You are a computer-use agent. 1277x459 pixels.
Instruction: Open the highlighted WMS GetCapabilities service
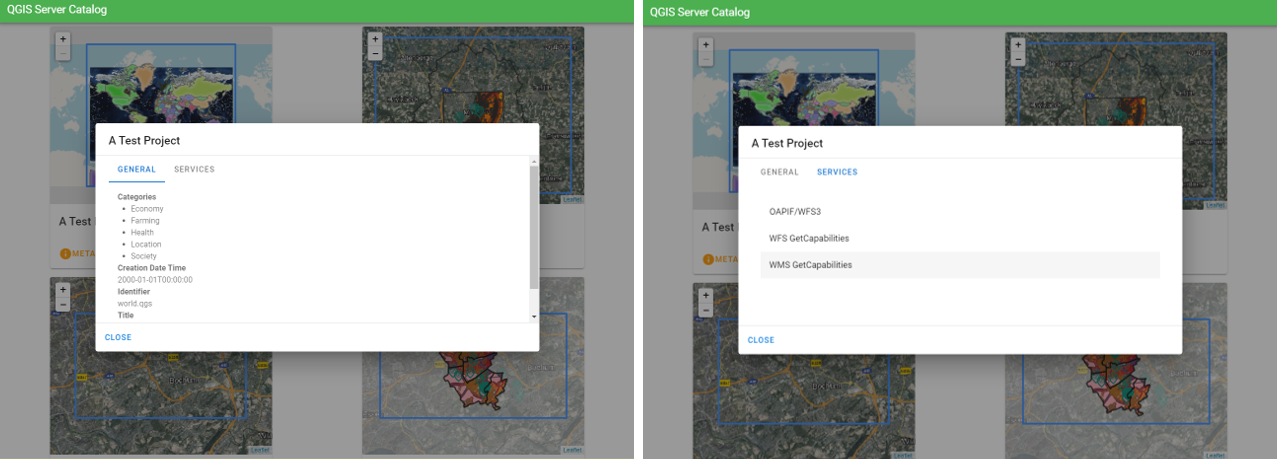click(810, 265)
